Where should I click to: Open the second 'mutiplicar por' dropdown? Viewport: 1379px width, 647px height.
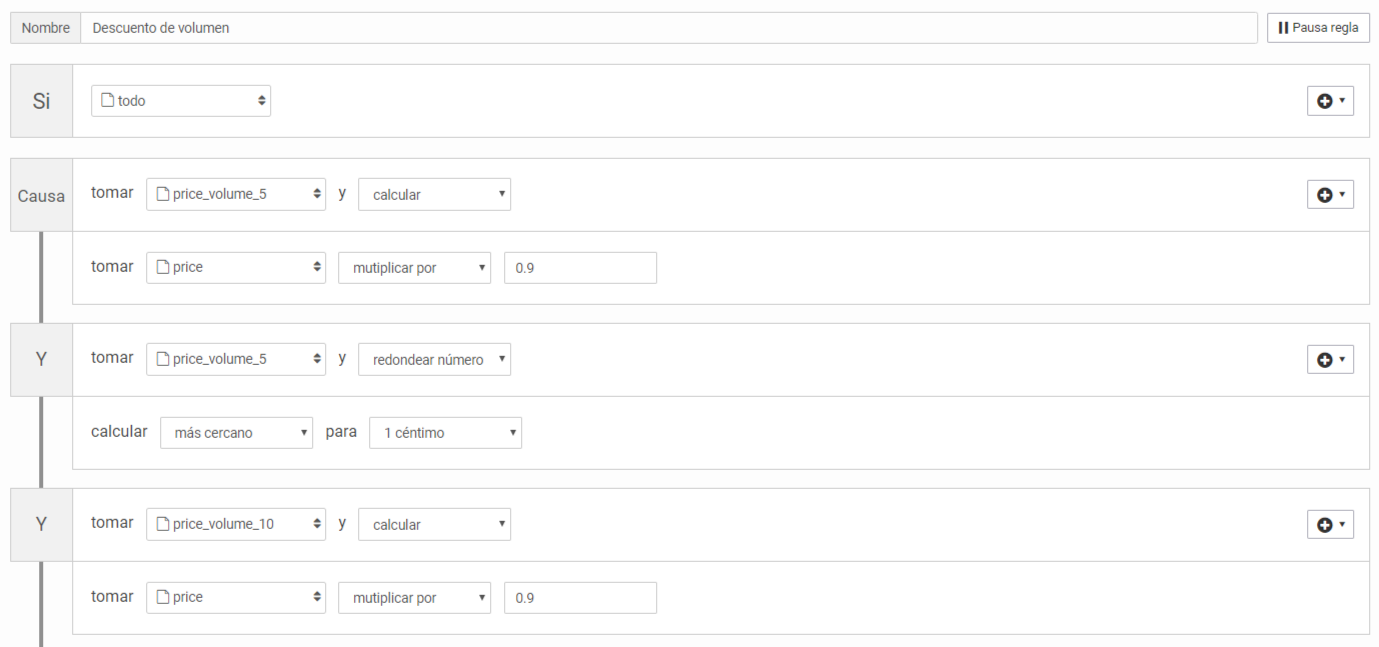pyautogui.click(x=414, y=598)
